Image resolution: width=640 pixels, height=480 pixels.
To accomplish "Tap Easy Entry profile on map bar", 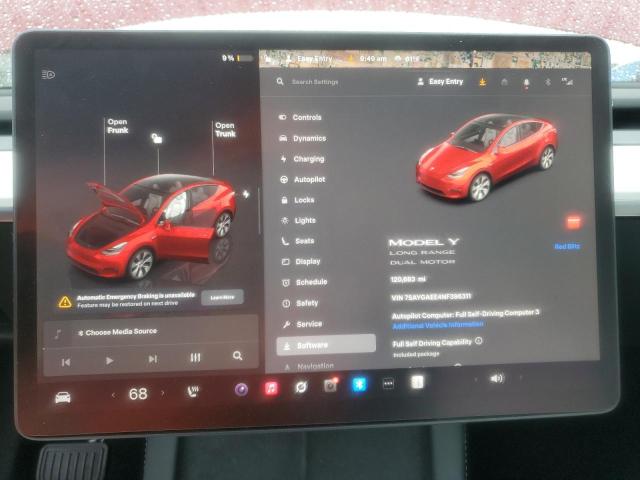I will pyautogui.click(x=310, y=59).
